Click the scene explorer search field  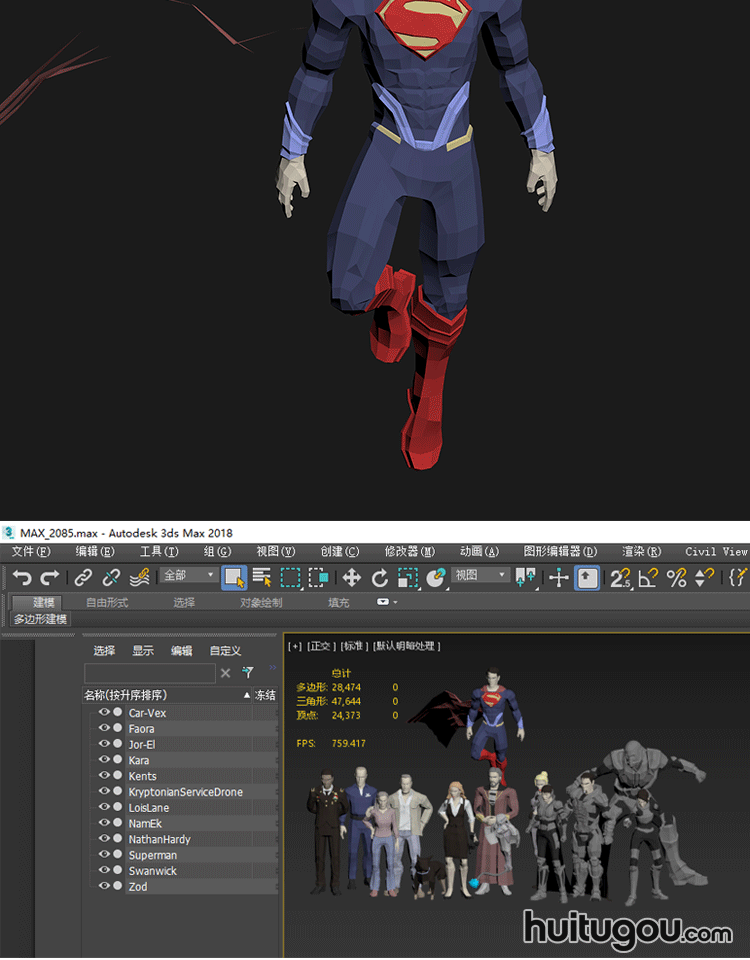[149, 673]
